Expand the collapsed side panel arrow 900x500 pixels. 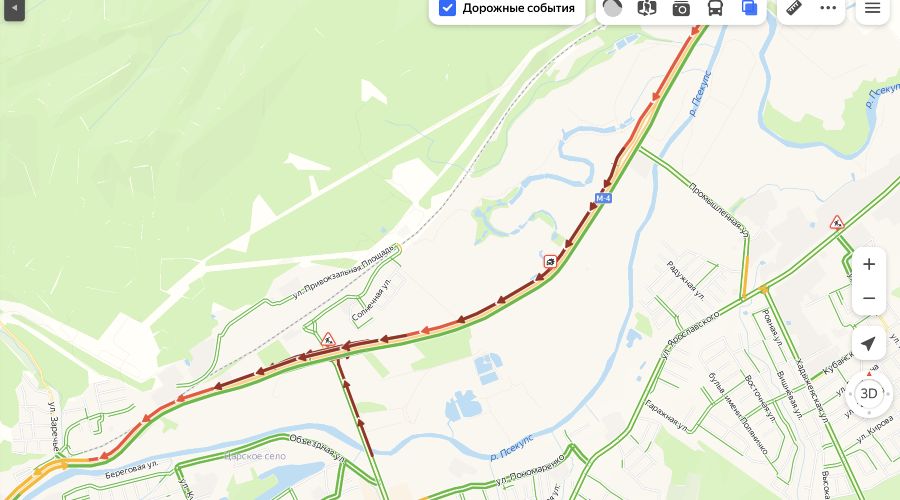14,9
